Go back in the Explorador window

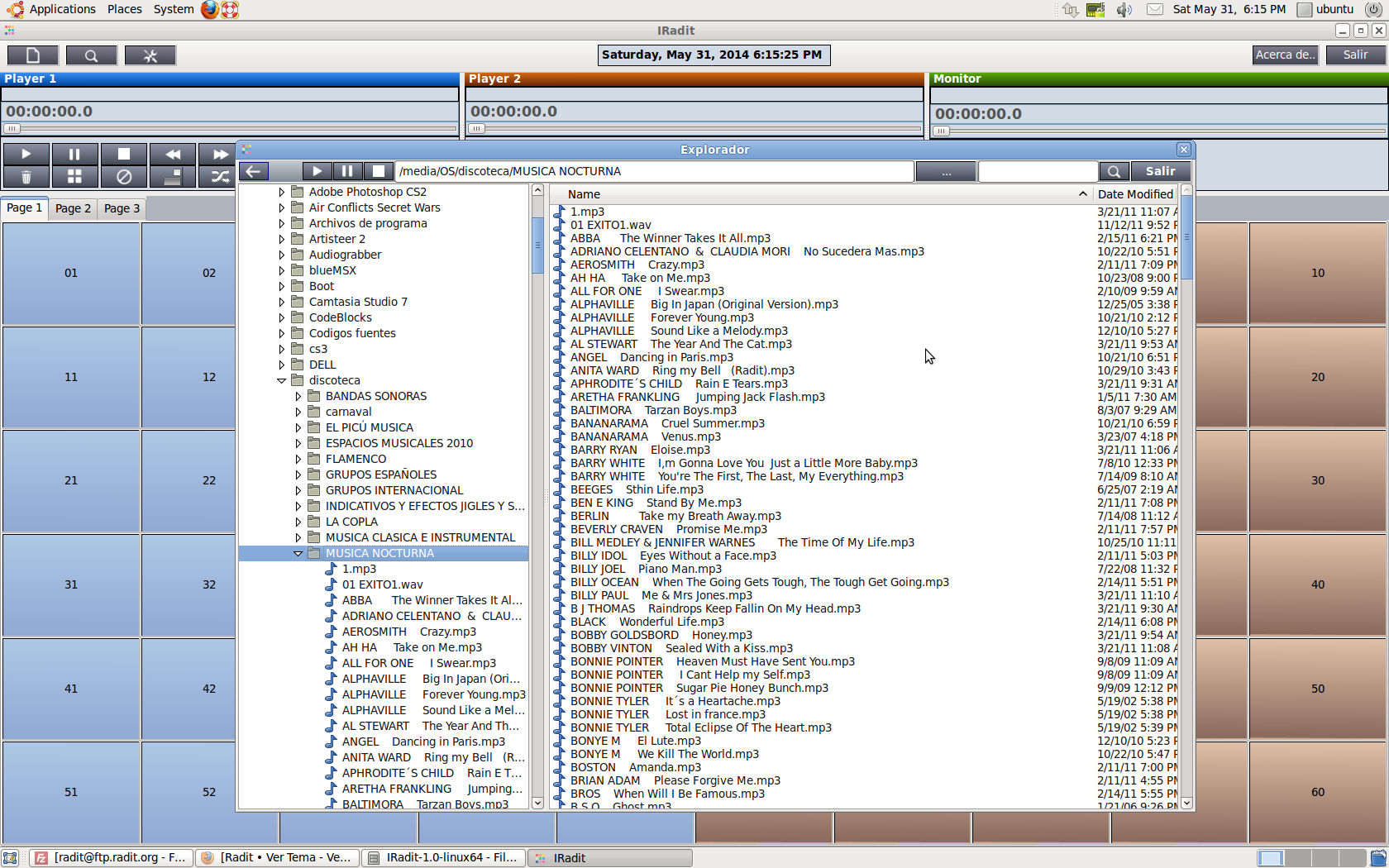pos(254,171)
